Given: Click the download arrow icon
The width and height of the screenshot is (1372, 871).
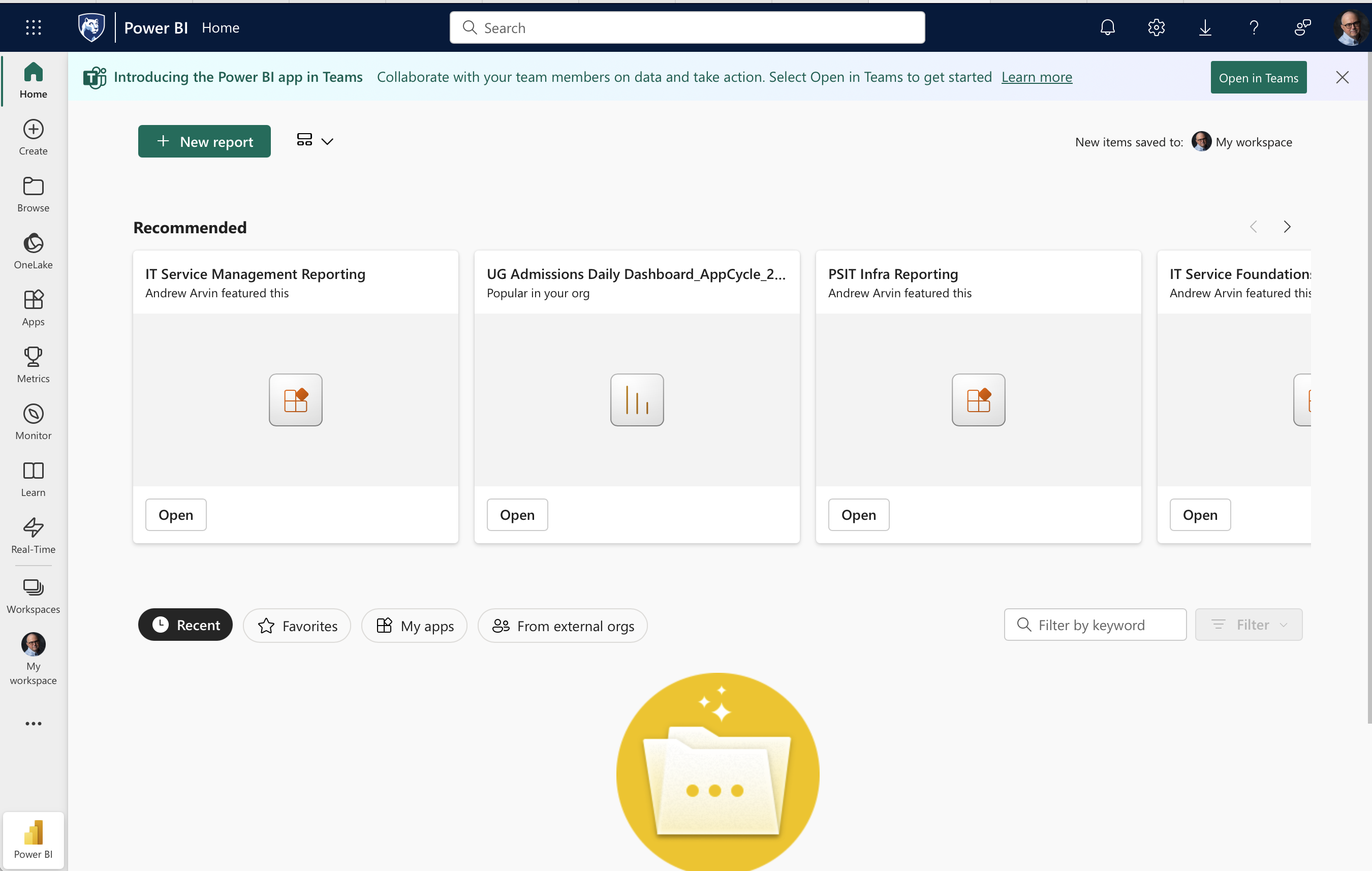Looking at the screenshot, I should [1204, 27].
